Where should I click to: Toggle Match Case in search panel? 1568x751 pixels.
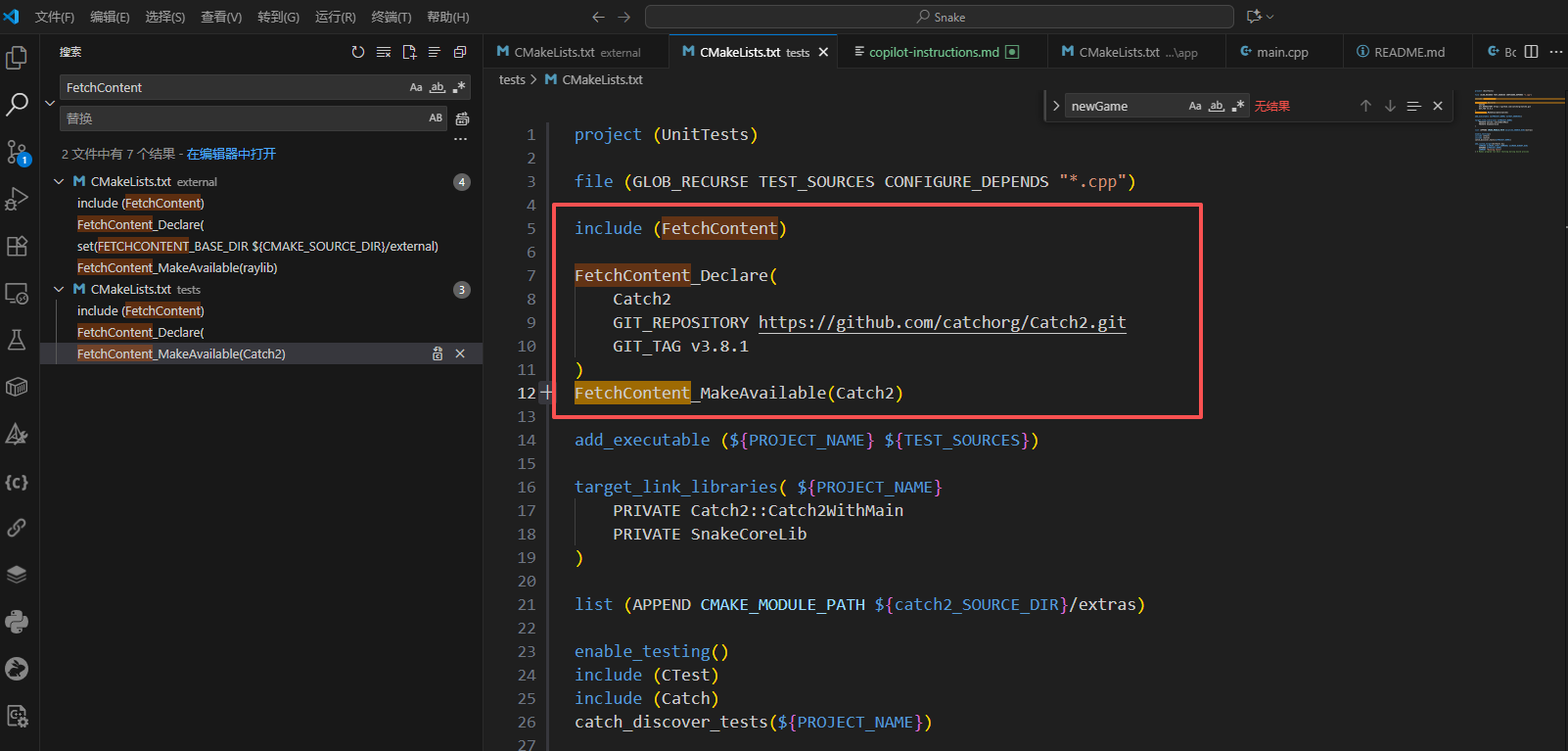416,87
